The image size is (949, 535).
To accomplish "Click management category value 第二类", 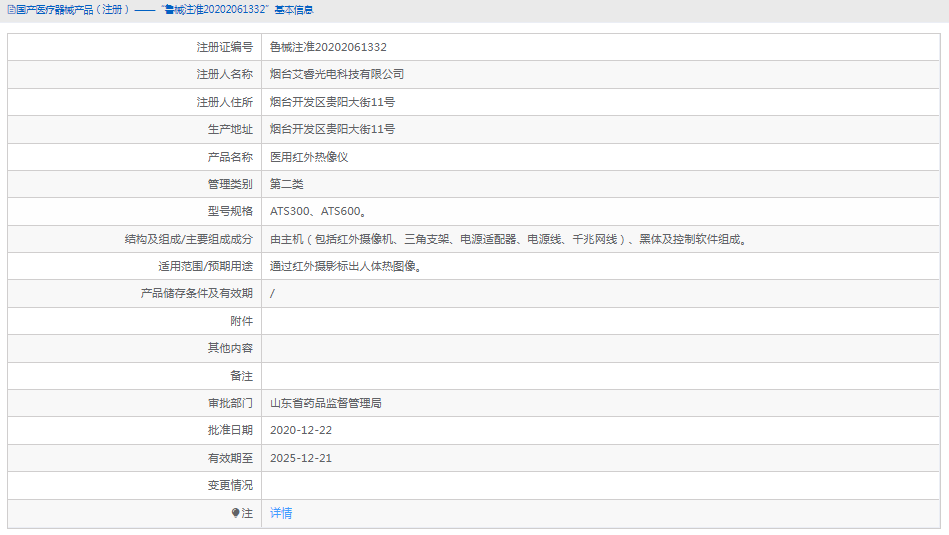I will 287,185.
